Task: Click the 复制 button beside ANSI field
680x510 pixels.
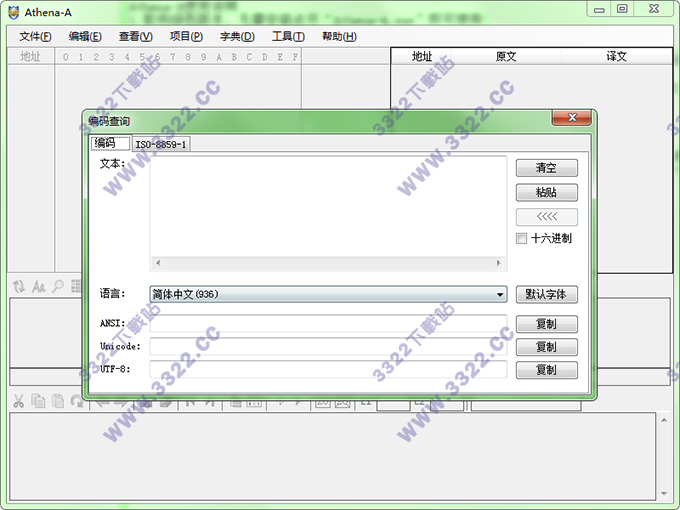Action: 546,324
